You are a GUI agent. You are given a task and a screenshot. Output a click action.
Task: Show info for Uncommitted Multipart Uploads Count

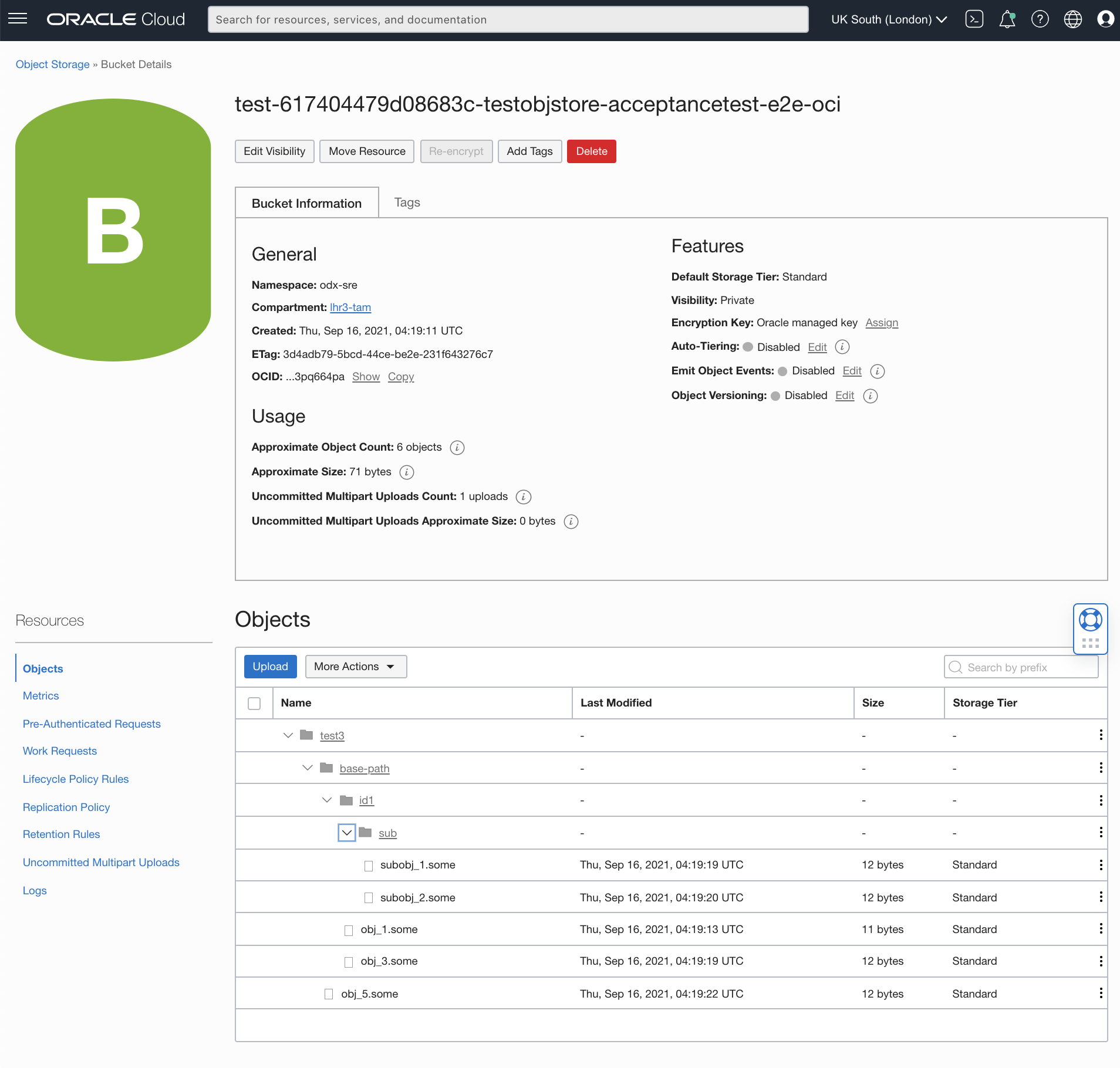tap(524, 497)
